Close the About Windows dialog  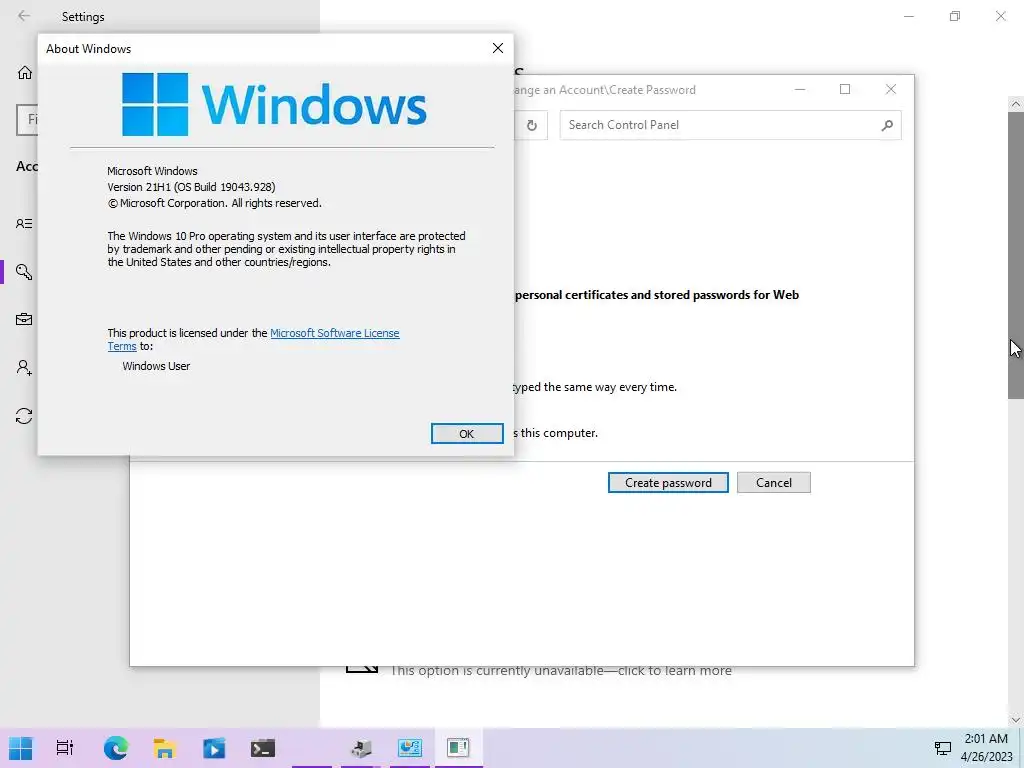click(x=498, y=48)
